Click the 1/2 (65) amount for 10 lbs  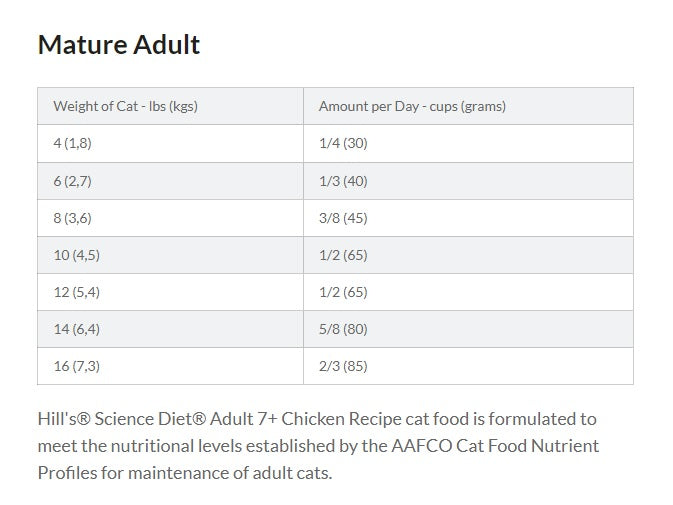[x=468, y=255]
